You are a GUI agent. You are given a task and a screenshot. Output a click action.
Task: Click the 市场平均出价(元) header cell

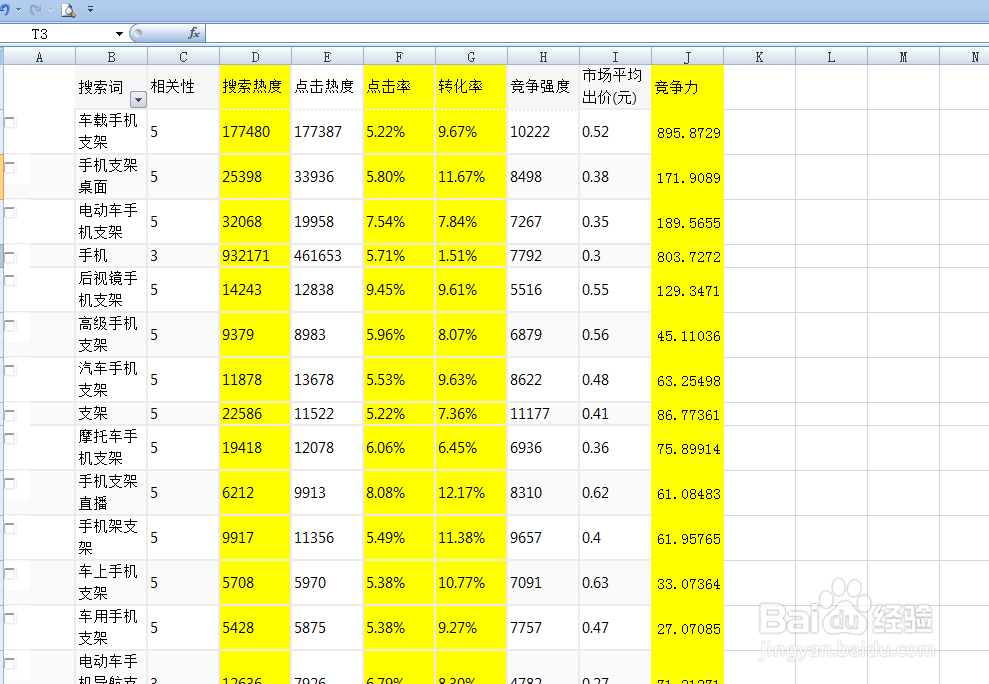(615, 86)
